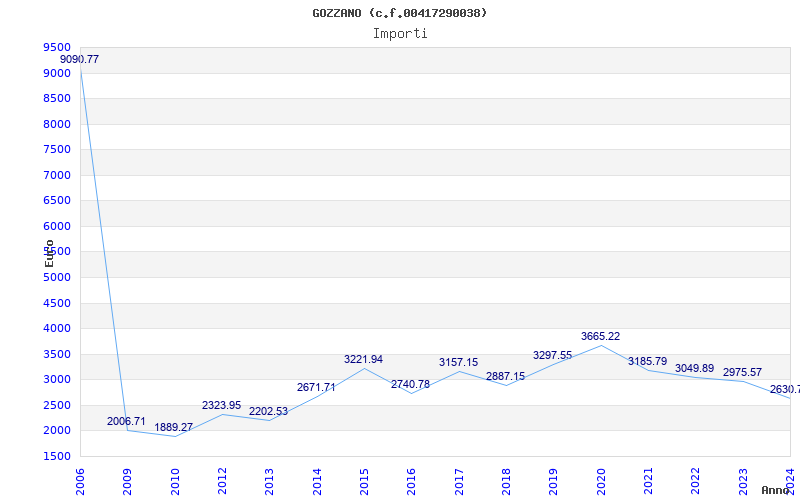Image resolution: width=800 pixels, height=500 pixels.
Task: Click the 6500 y-axis tick label
Action: (x=57, y=201)
